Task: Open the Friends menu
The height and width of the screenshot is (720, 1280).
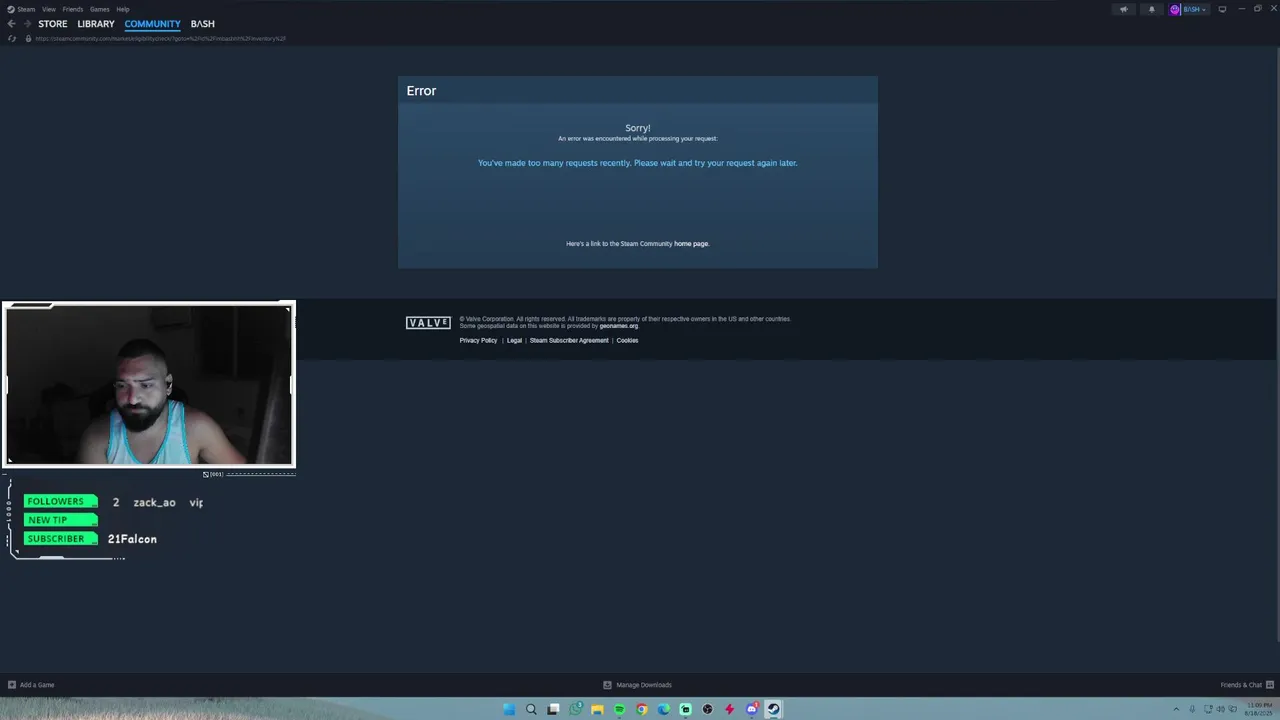Action: pos(73,9)
